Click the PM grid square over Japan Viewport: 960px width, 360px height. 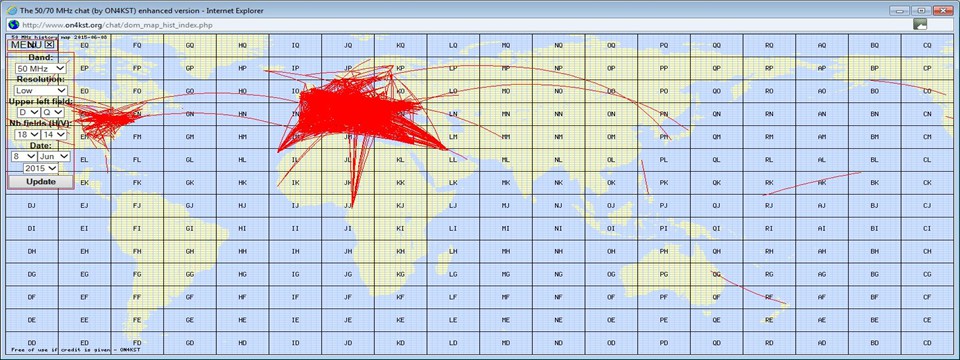click(664, 137)
